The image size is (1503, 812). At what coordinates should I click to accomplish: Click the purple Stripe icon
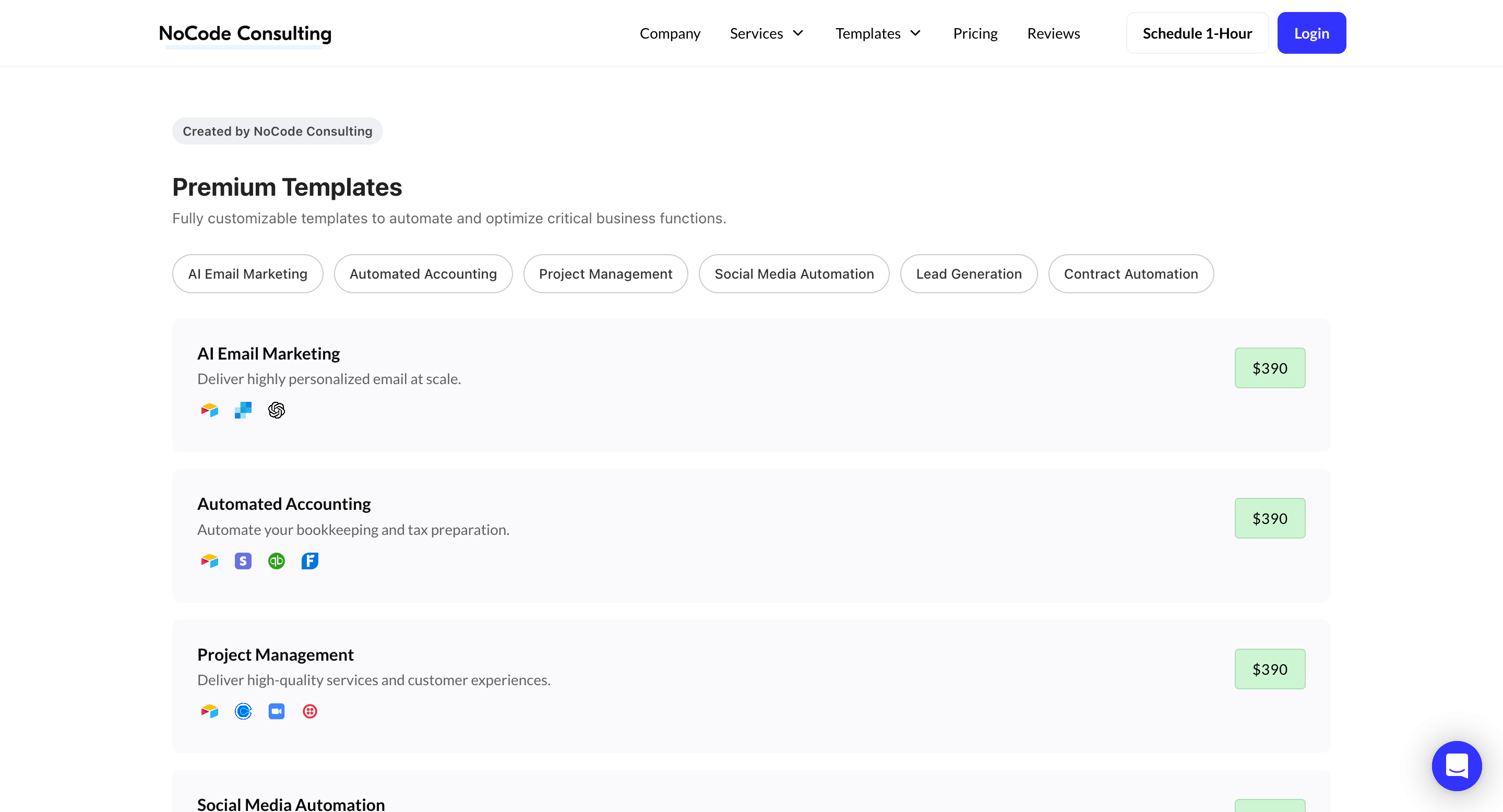[x=243, y=560]
